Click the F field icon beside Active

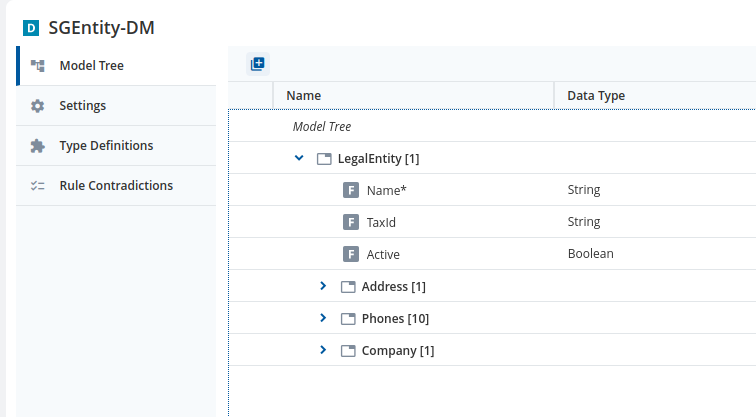(351, 254)
